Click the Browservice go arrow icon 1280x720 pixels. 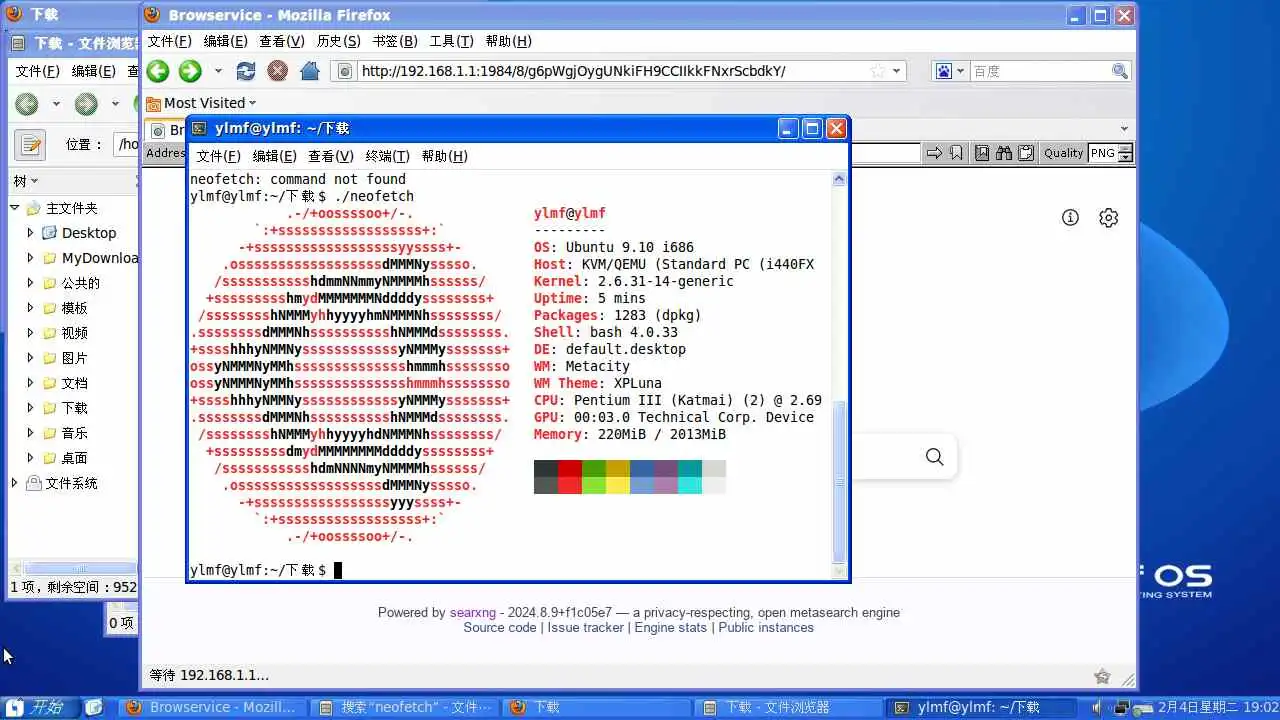934,153
